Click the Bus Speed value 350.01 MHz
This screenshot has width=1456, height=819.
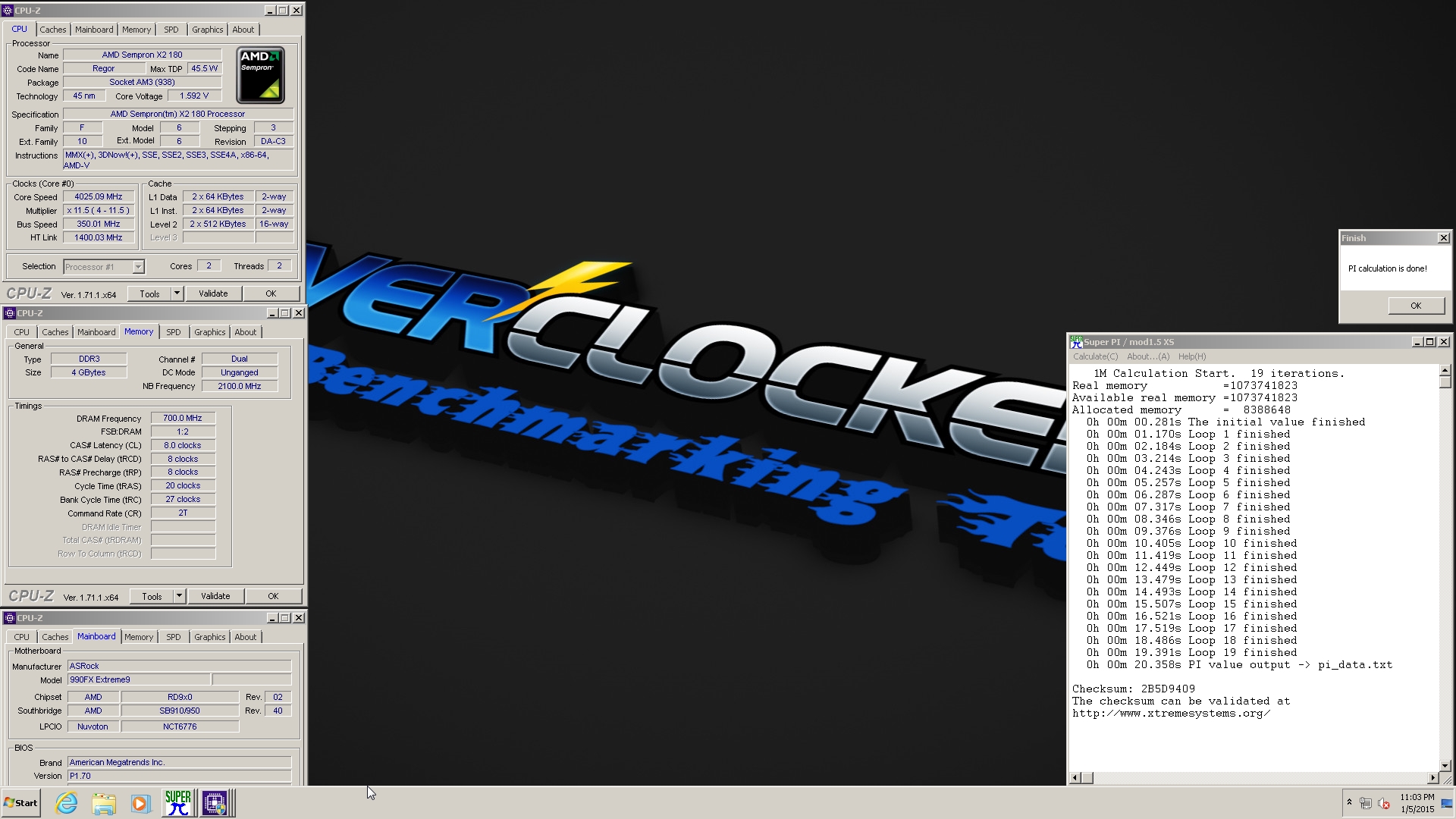99,224
